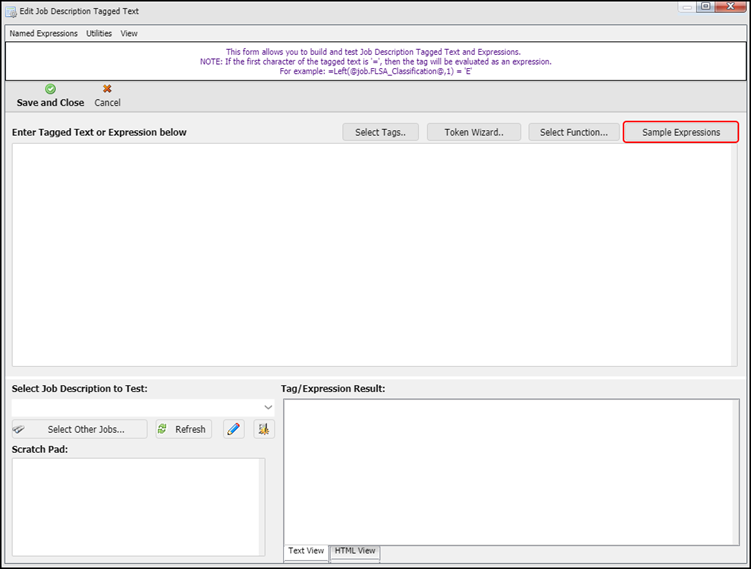Click the Cancel X icon
Image resolution: width=751 pixels, height=569 pixels.
[107, 89]
